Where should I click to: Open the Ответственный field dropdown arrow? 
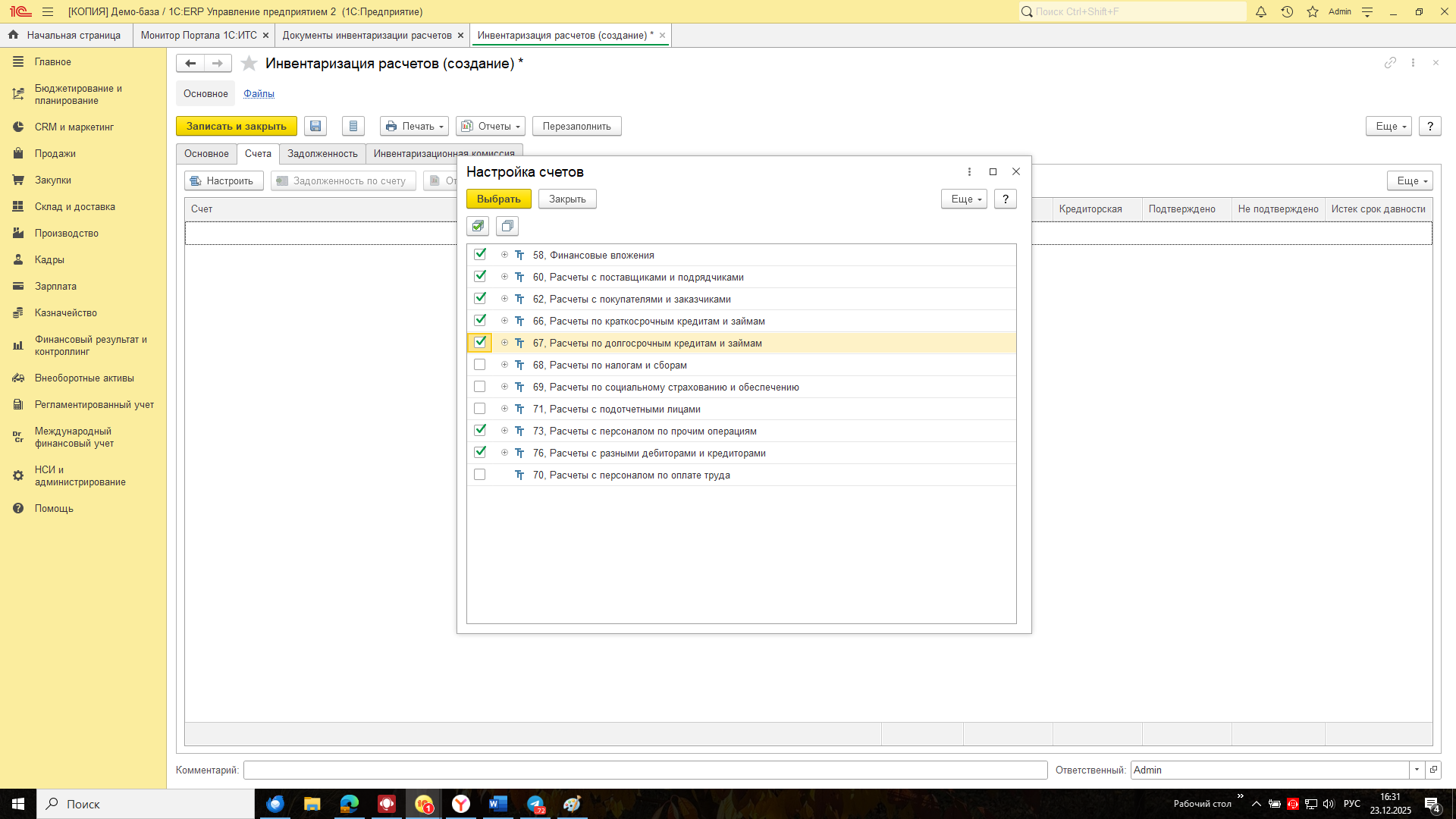1417,770
